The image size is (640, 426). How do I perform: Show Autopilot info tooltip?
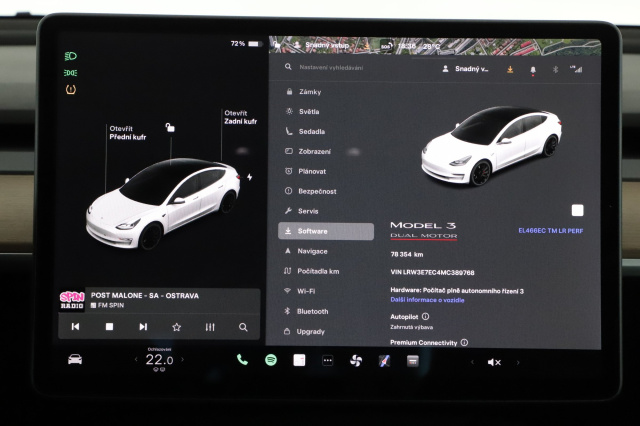(426, 316)
